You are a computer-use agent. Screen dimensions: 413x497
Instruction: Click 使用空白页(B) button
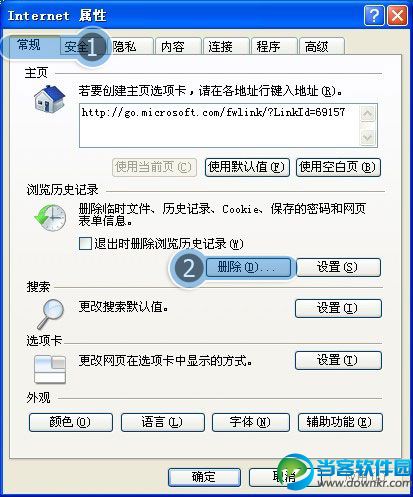coord(338,167)
